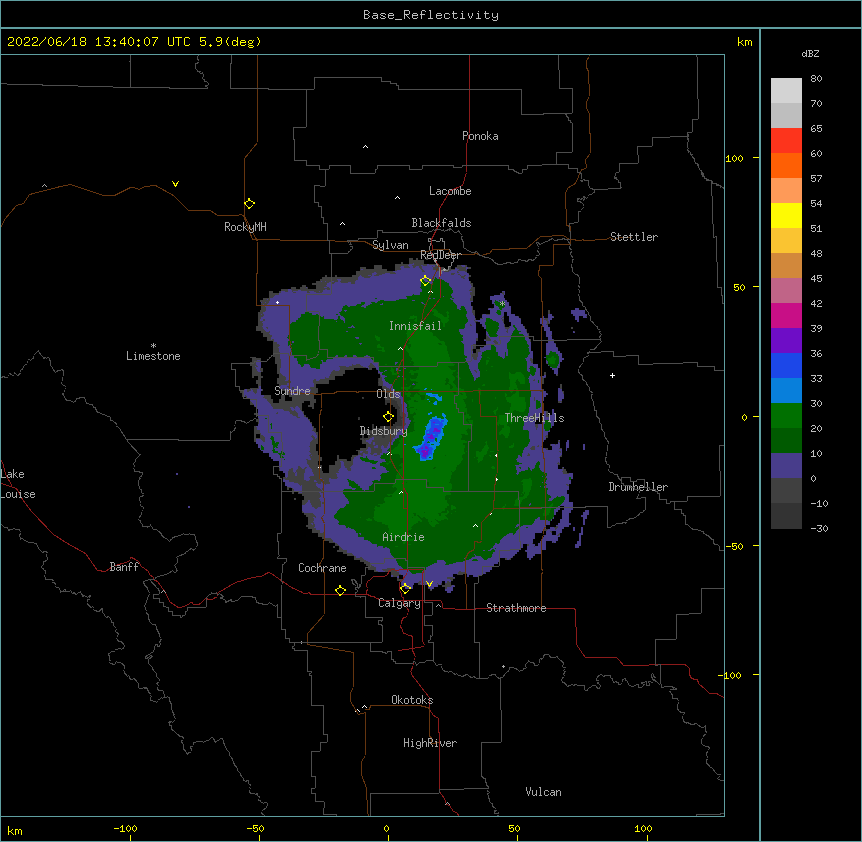Click the -100 tick on horizontal axis
This screenshot has height=842, width=862.
(125, 828)
